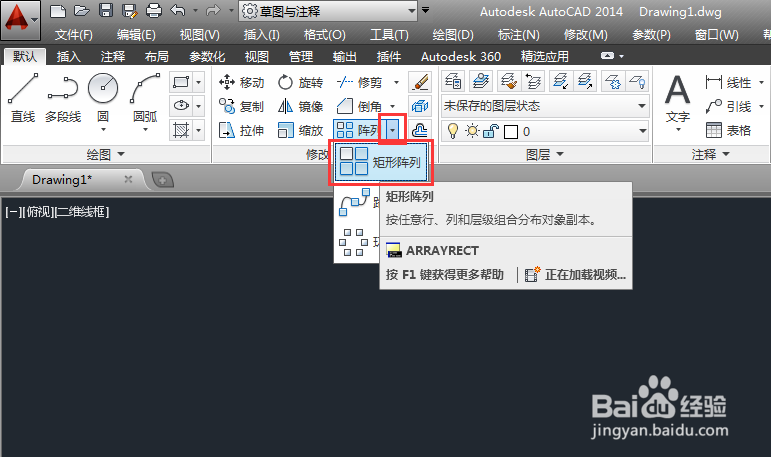Click the 缩放 scale tool
The width and height of the screenshot is (771, 457).
pyautogui.click(x=300, y=130)
